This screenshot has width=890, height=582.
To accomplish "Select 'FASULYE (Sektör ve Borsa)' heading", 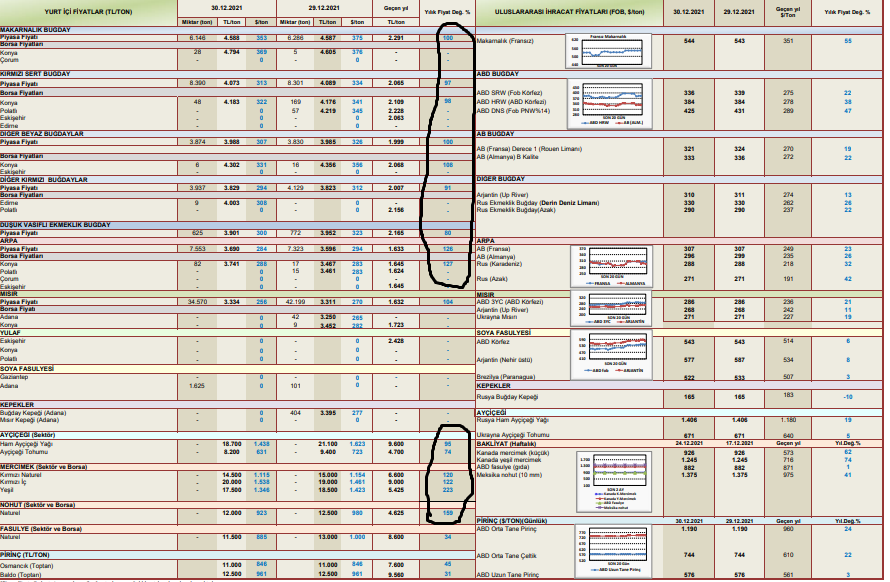I will [x=41, y=529].
